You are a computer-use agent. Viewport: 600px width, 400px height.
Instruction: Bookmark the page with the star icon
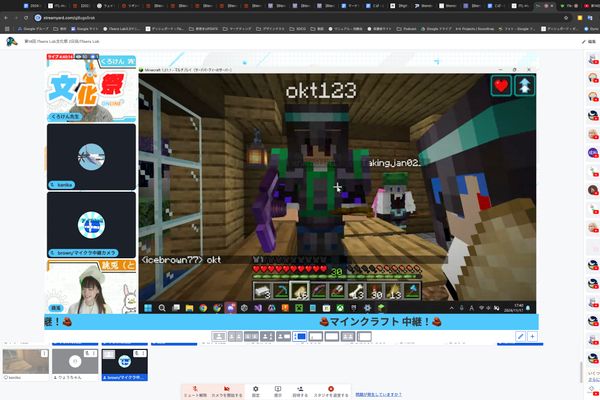coord(566,18)
